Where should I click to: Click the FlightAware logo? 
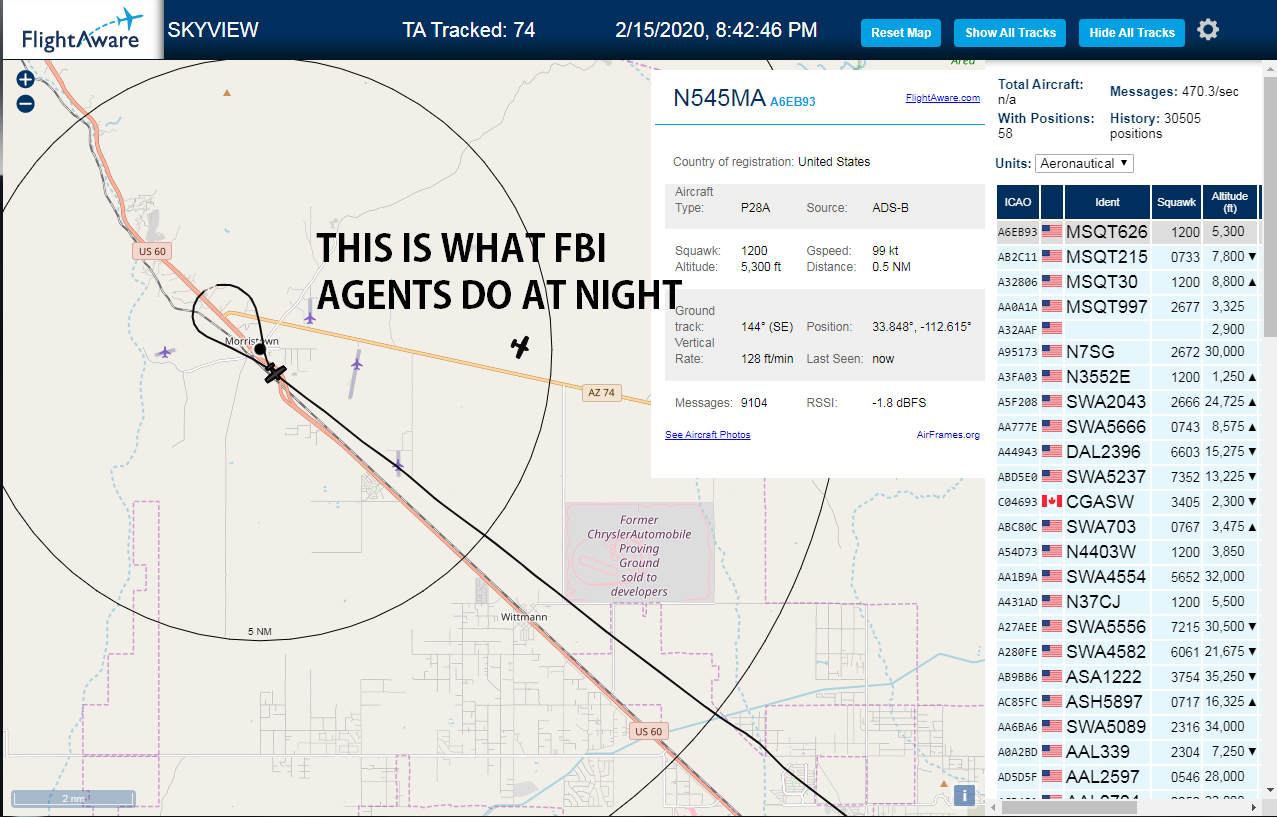pos(82,30)
